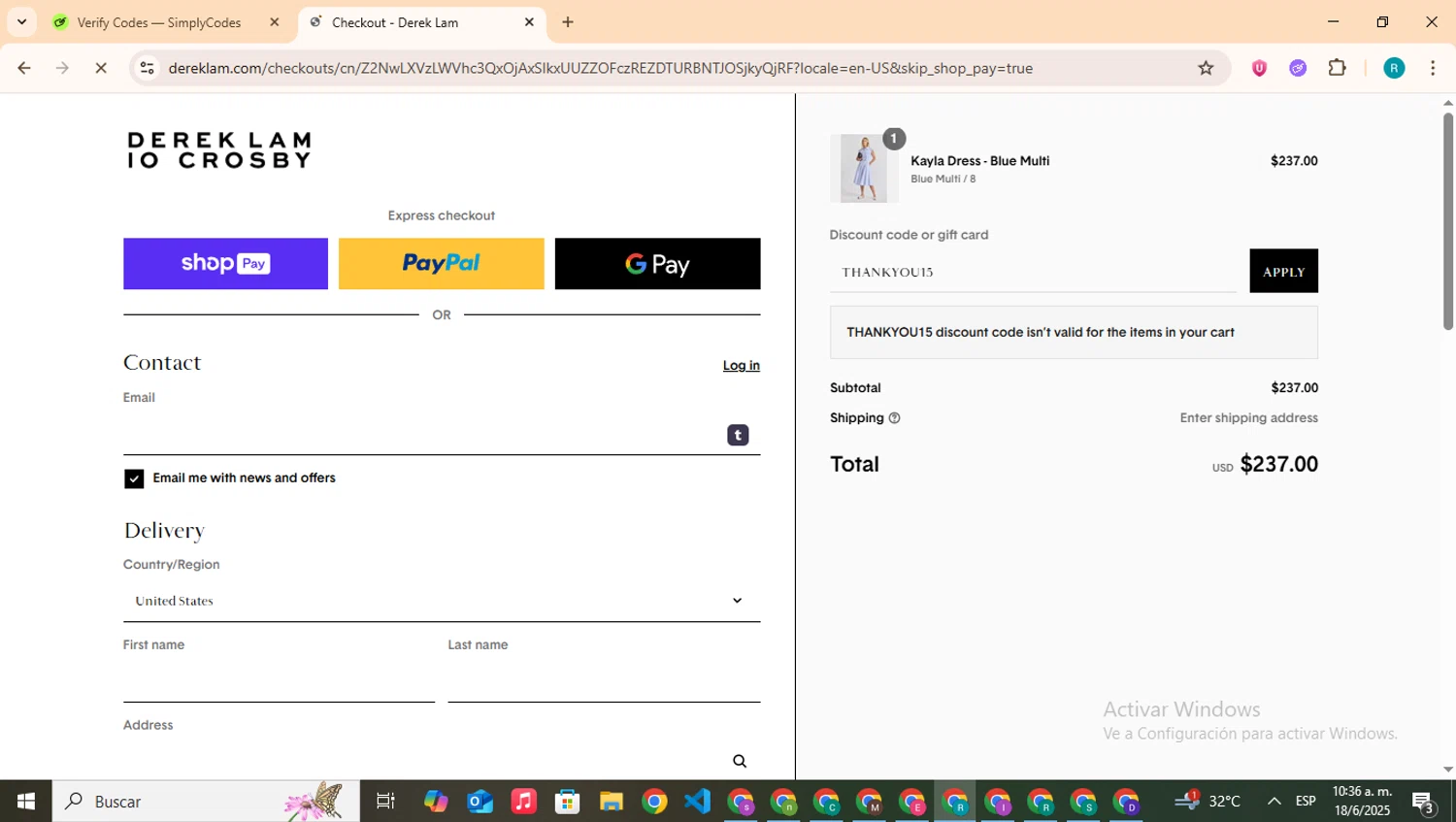Viewport: 1456px width, 822px height.
Task: Choose the Google Pay express checkout
Action: click(658, 264)
